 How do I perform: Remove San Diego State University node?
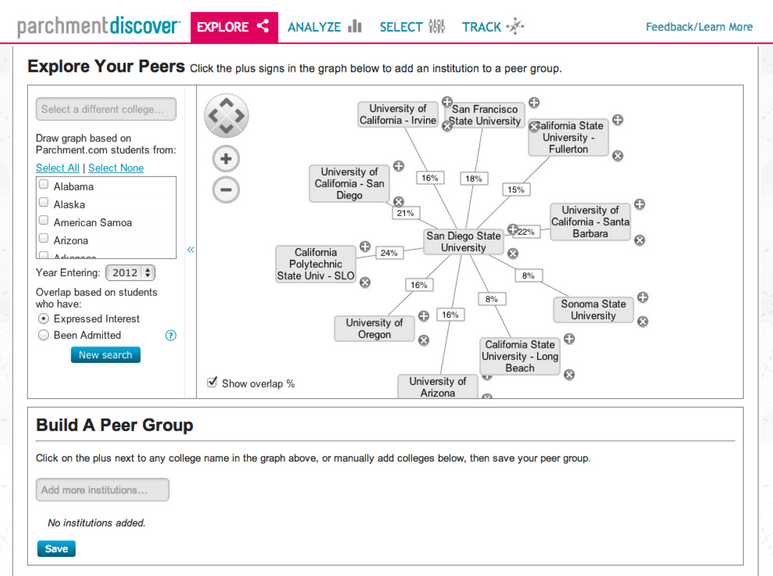(x=513, y=253)
